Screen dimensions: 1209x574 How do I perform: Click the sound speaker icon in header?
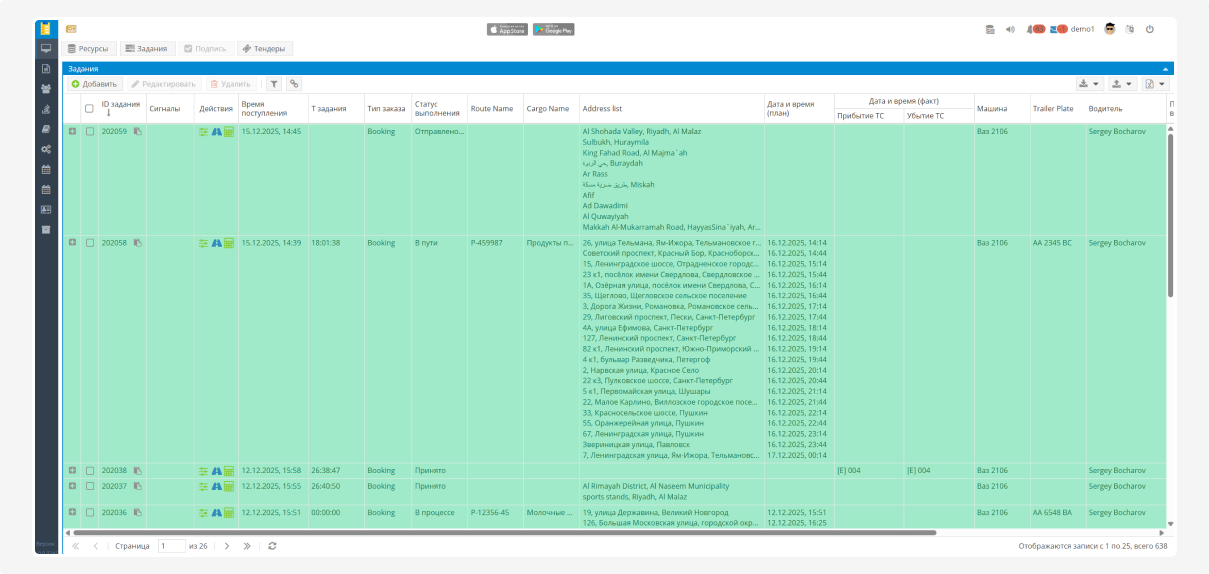[1010, 30]
